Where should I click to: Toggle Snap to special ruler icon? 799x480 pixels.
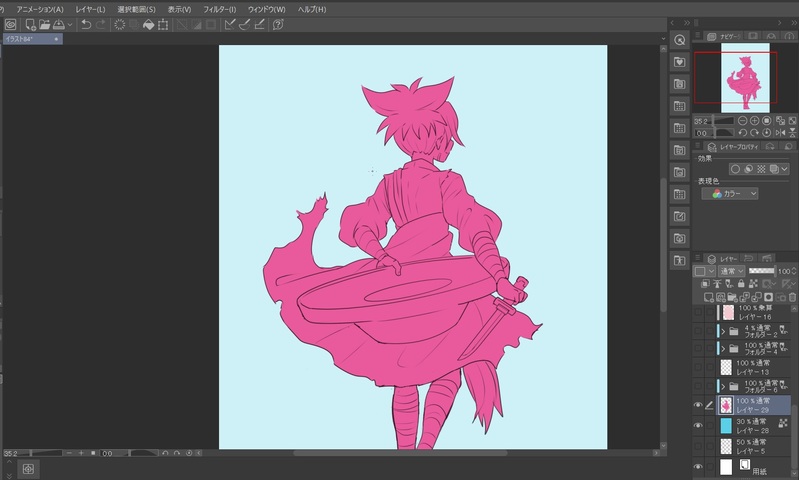245,24
